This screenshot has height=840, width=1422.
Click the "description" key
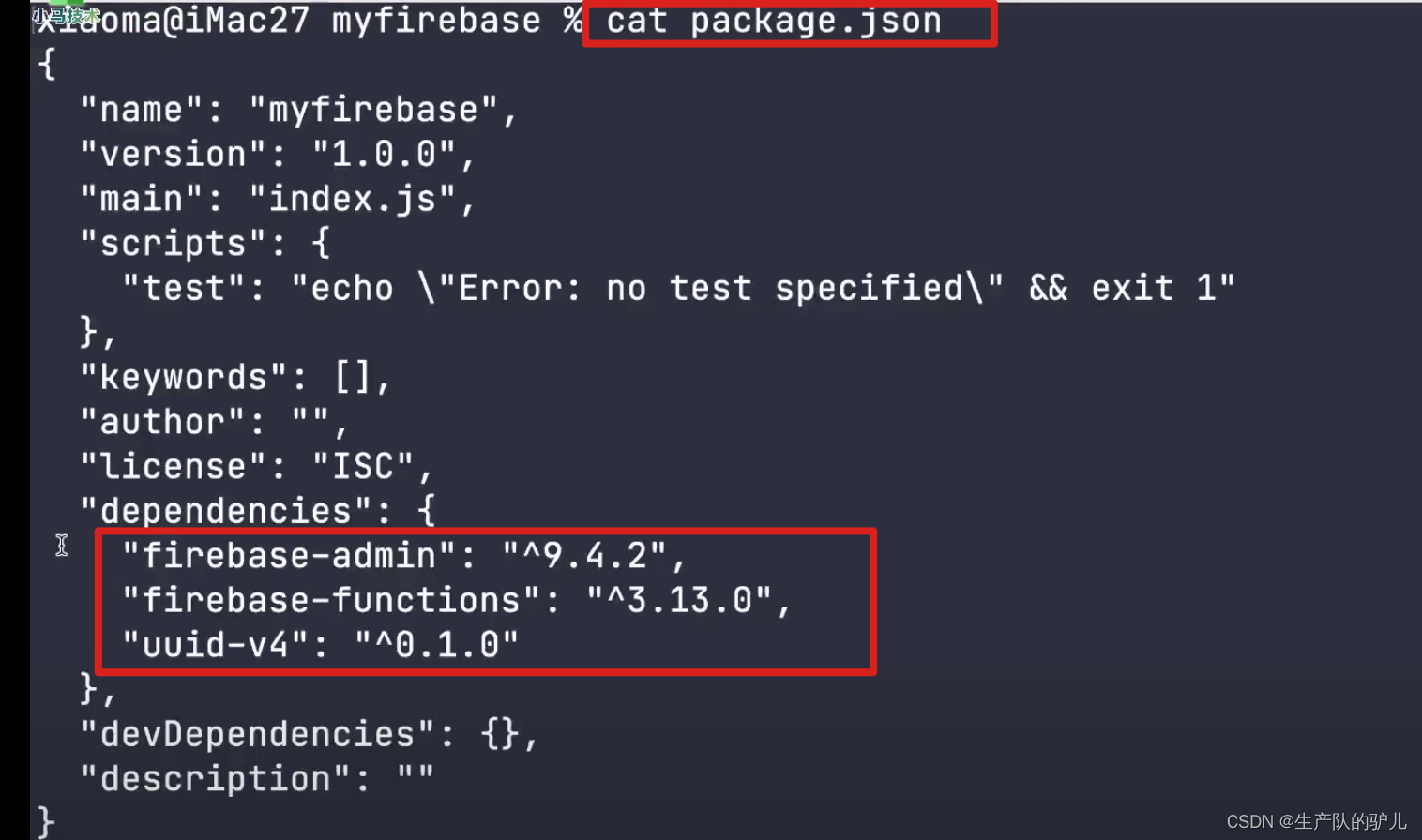point(215,779)
